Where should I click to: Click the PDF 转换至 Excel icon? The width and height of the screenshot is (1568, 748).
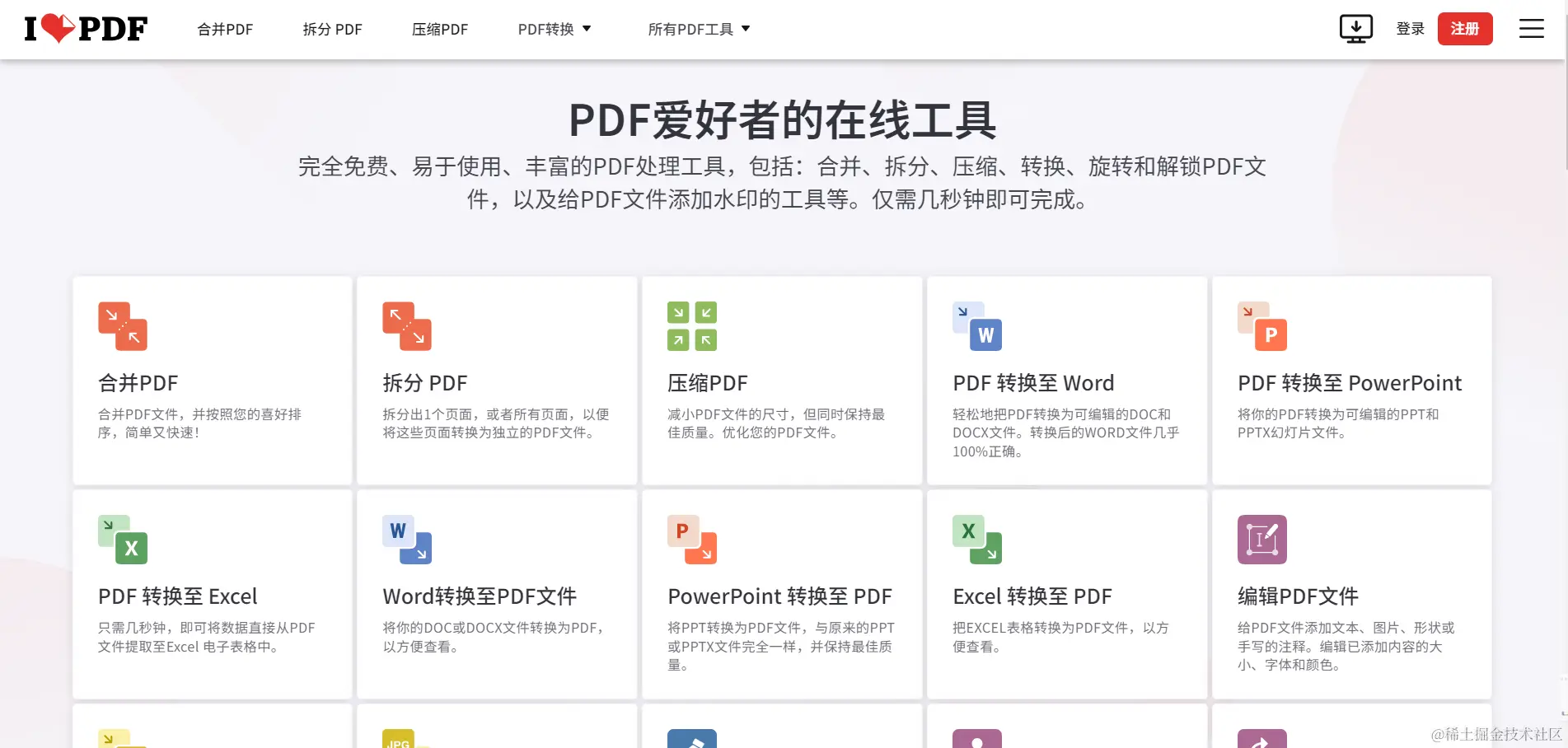pyautogui.click(x=123, y=540)
